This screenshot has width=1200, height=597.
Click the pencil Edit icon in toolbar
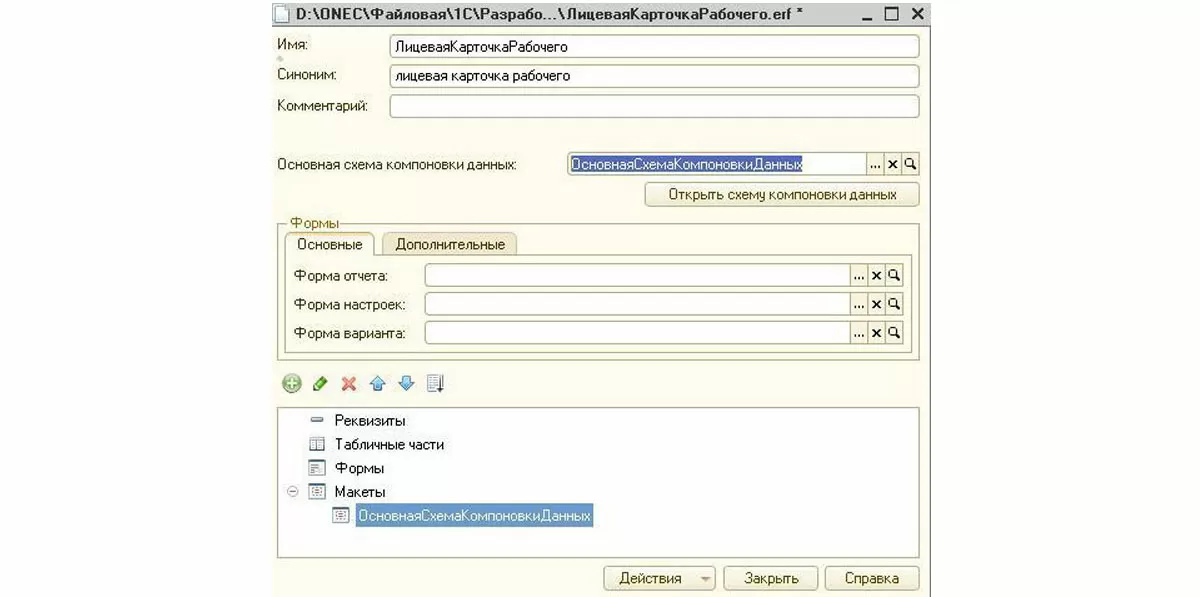pos(320,383)
